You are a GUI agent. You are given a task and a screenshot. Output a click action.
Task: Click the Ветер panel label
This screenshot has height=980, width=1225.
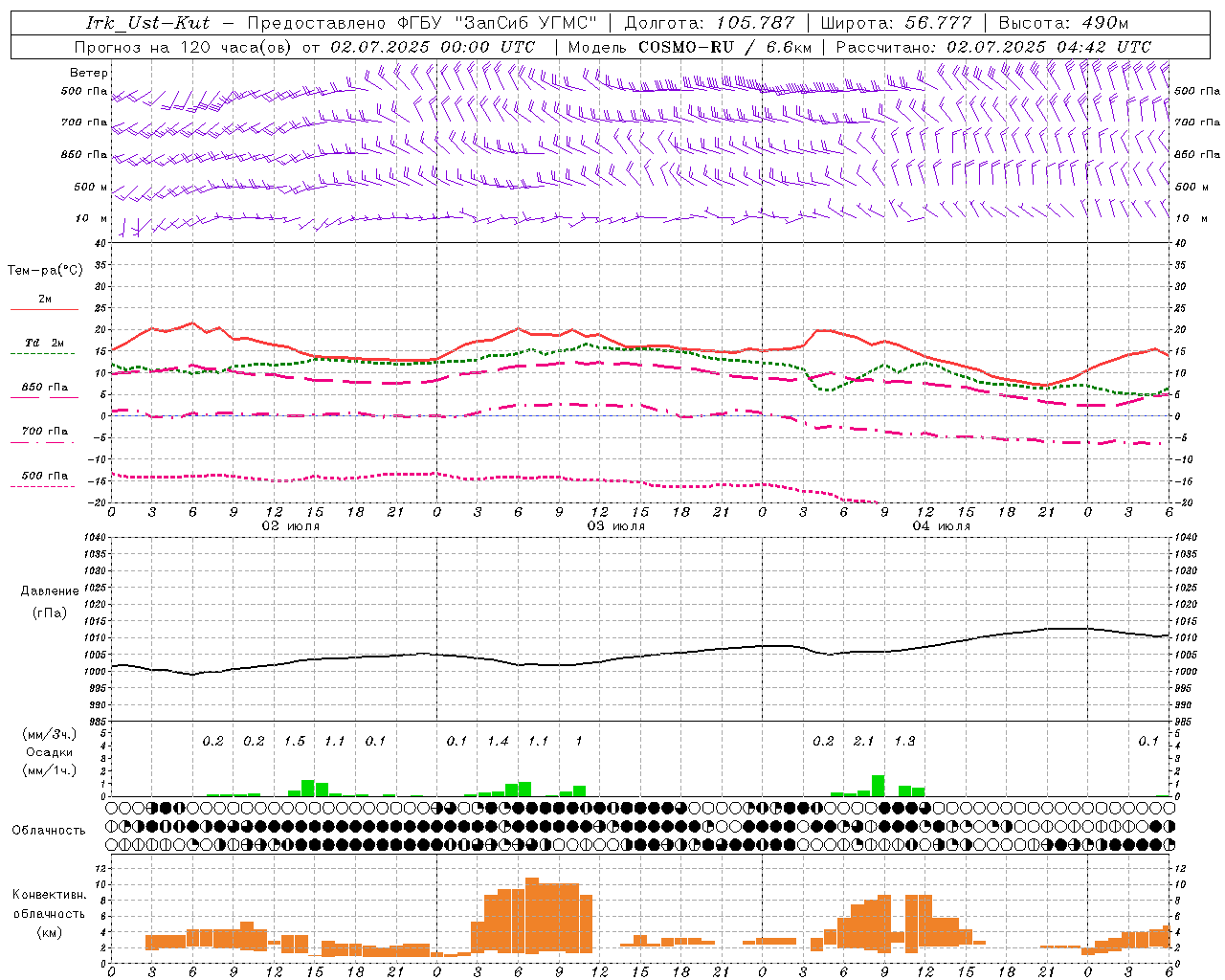89,73
